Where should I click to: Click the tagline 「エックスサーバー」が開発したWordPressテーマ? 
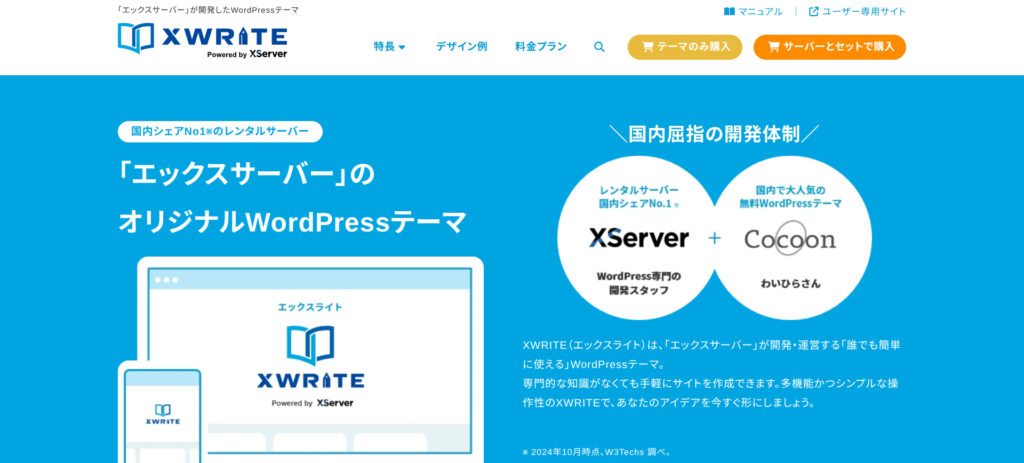[x=208, y=10]
